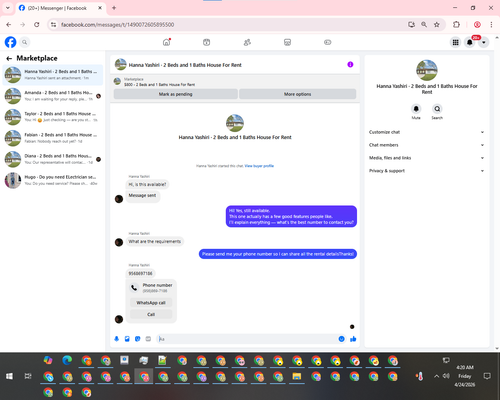Select the Messenger Facebook browser tab

pos(61,8)
